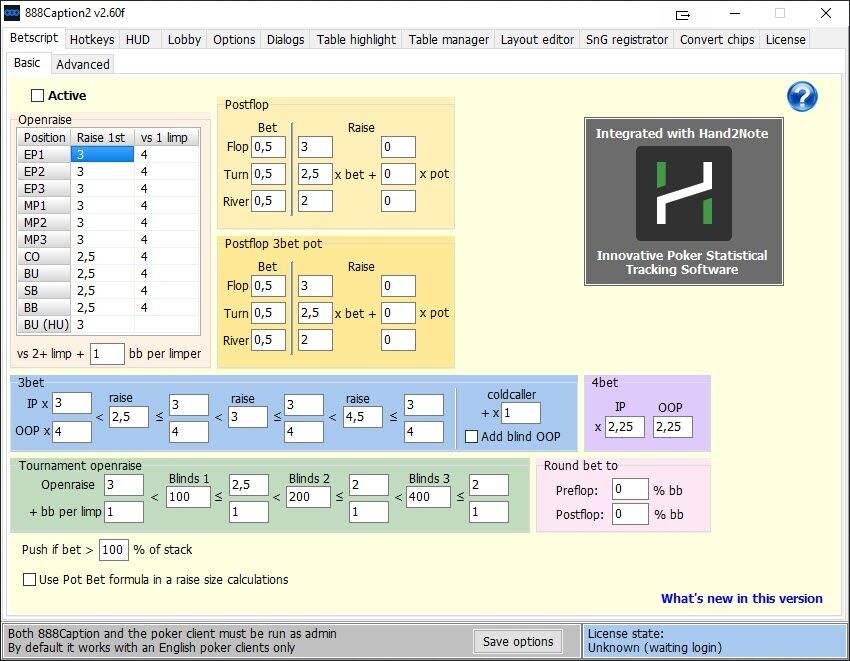The width and height of the screenshot is (850, 661).
Task: Click Postflop 3bet pot Turn Bet field
Action: (x=268, y=313)
